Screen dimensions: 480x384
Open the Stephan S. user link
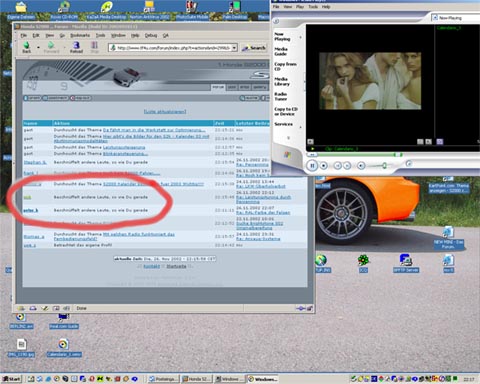(x=35, y=162)
